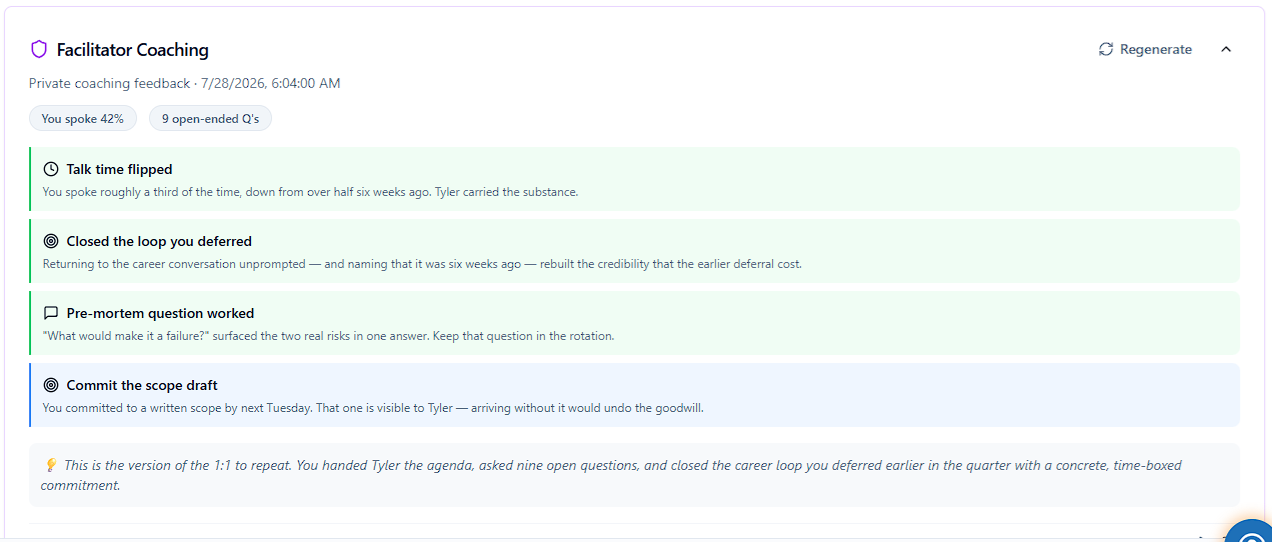Click the speech bubble icon on Pre-mortem question
The height and width of the screenshot is (542, 1272).
pos(51,313)
